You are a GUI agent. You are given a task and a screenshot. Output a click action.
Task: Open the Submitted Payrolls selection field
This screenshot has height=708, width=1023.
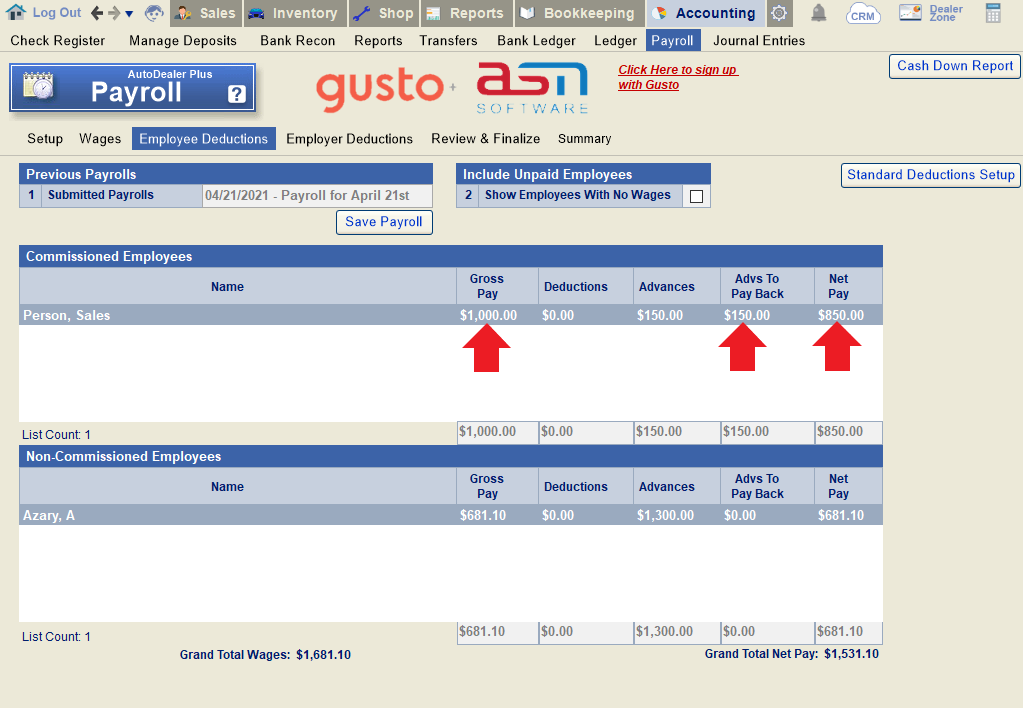pyautogui.click(x=318, y=196)
